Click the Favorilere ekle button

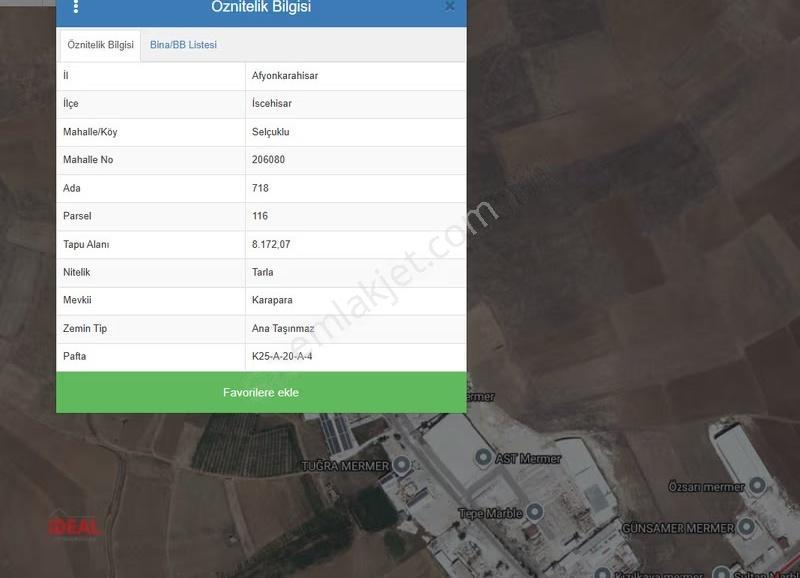point(261,392)
